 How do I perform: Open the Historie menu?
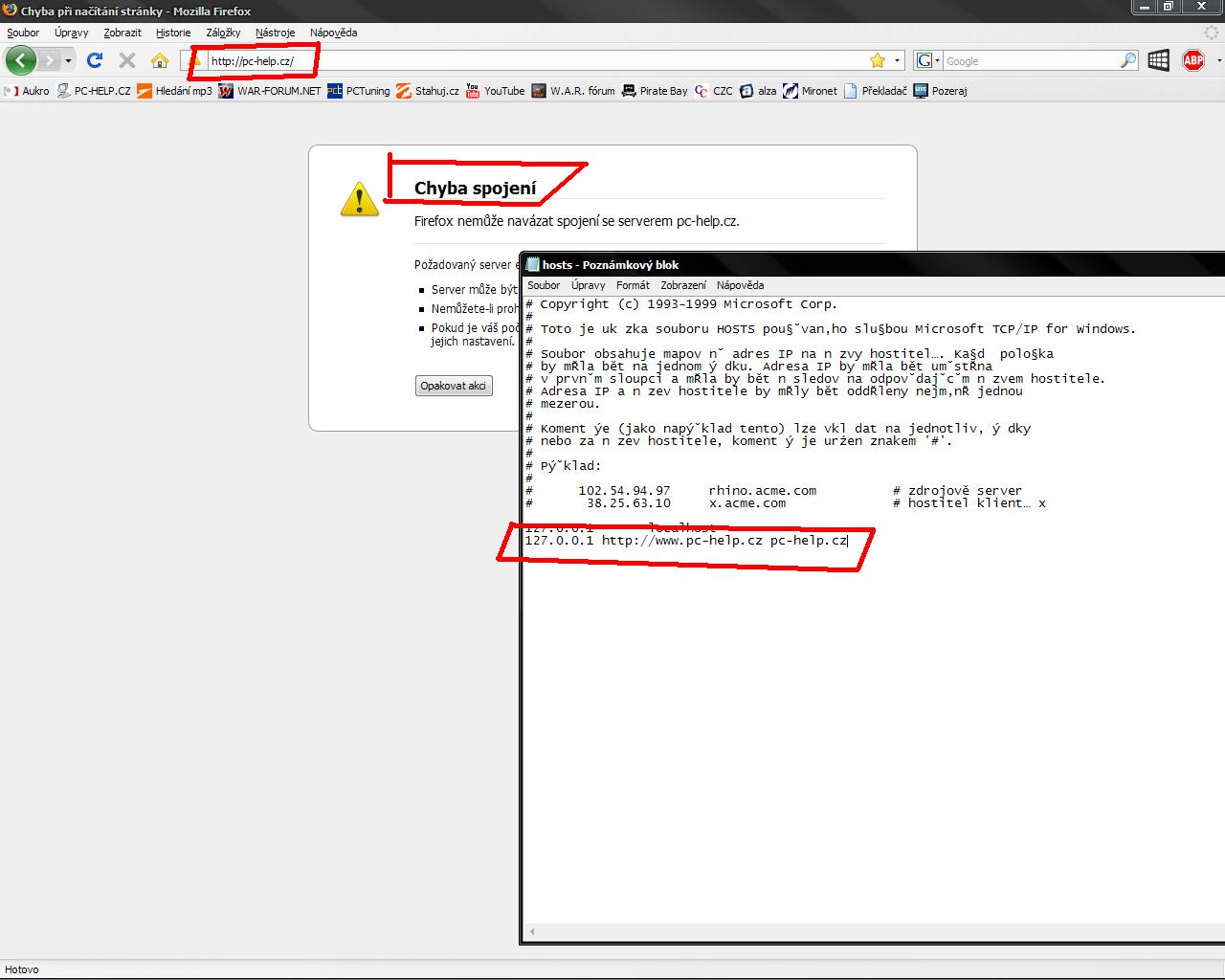coord(173,33)
